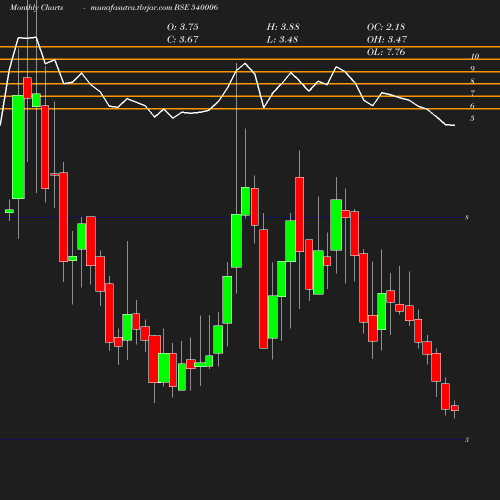The width and height of the screenshot is (500, 500).
Task: Click the tall green candle at the chart start
Action: [x=18, y=147]
